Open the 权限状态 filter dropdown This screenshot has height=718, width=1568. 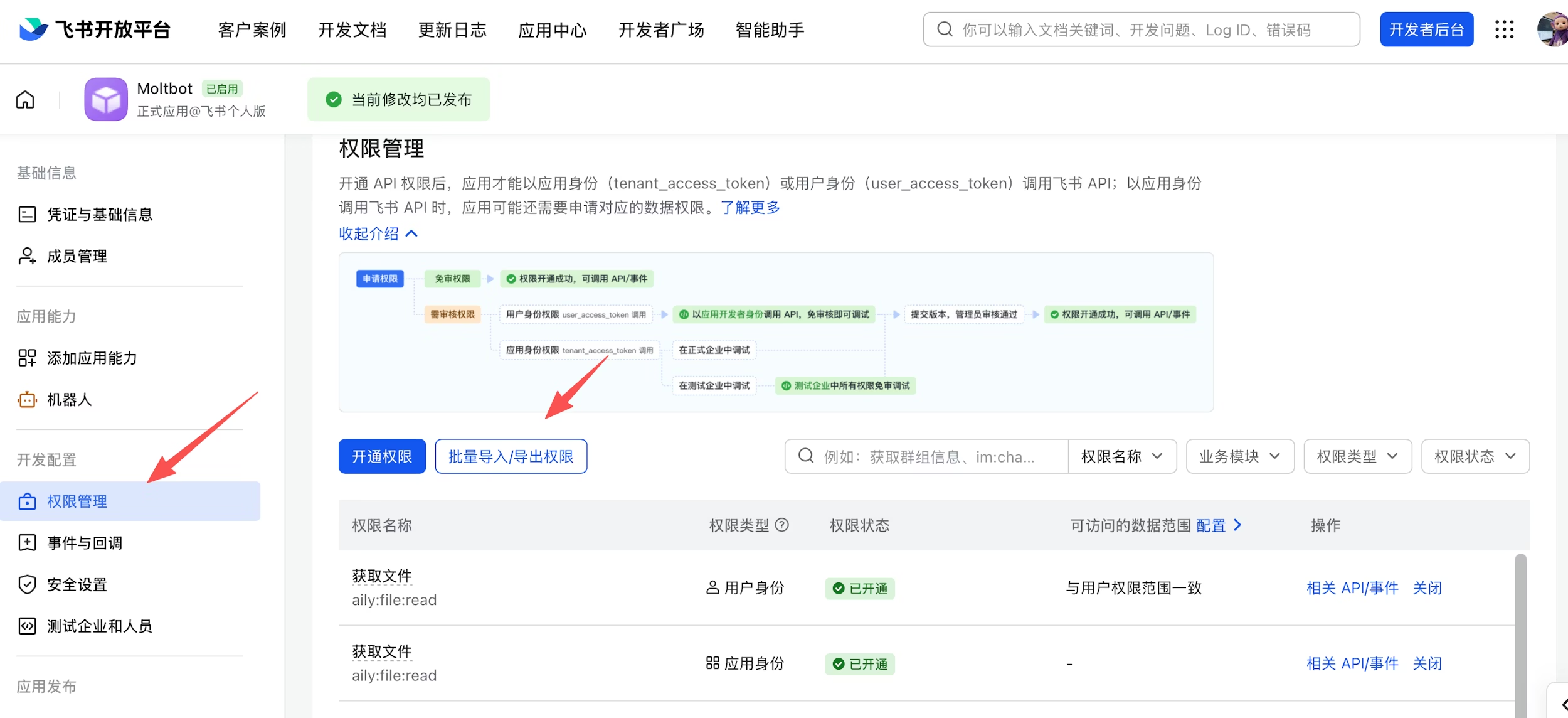click(x=1475, y=456)
